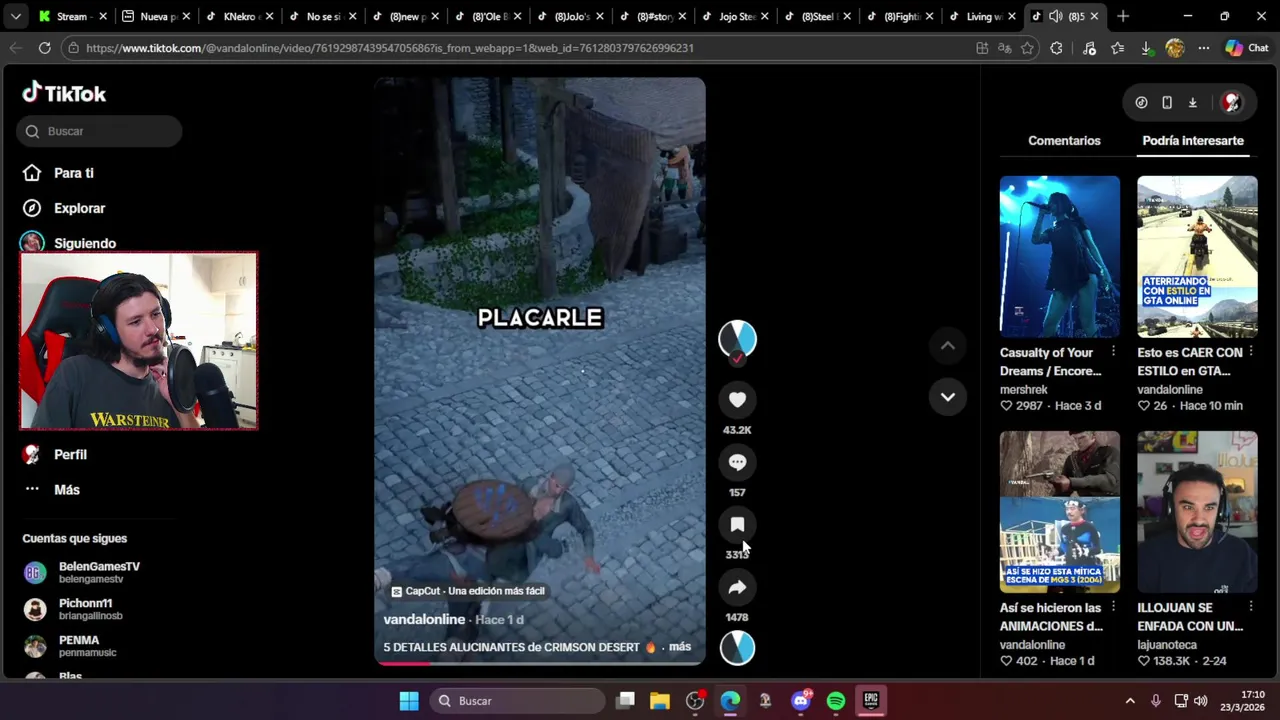Switch to Podría interesarte tab
Viewport: 1280px width, 720px height.
tap(1193, 141)
